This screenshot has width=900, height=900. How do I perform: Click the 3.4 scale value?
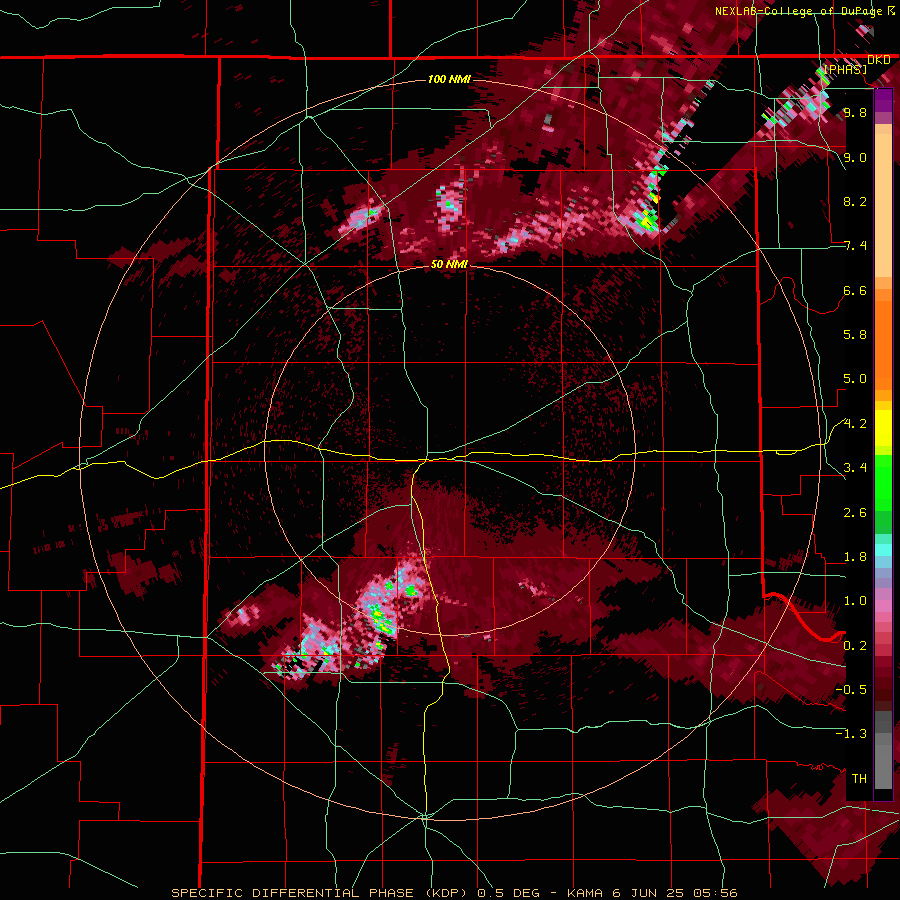pos(855,468)
